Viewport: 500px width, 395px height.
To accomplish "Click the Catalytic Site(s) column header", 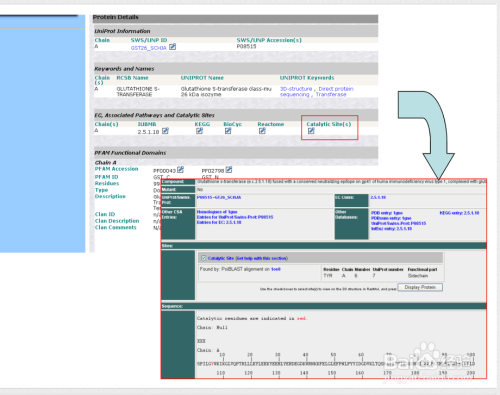I will (329, 124).
